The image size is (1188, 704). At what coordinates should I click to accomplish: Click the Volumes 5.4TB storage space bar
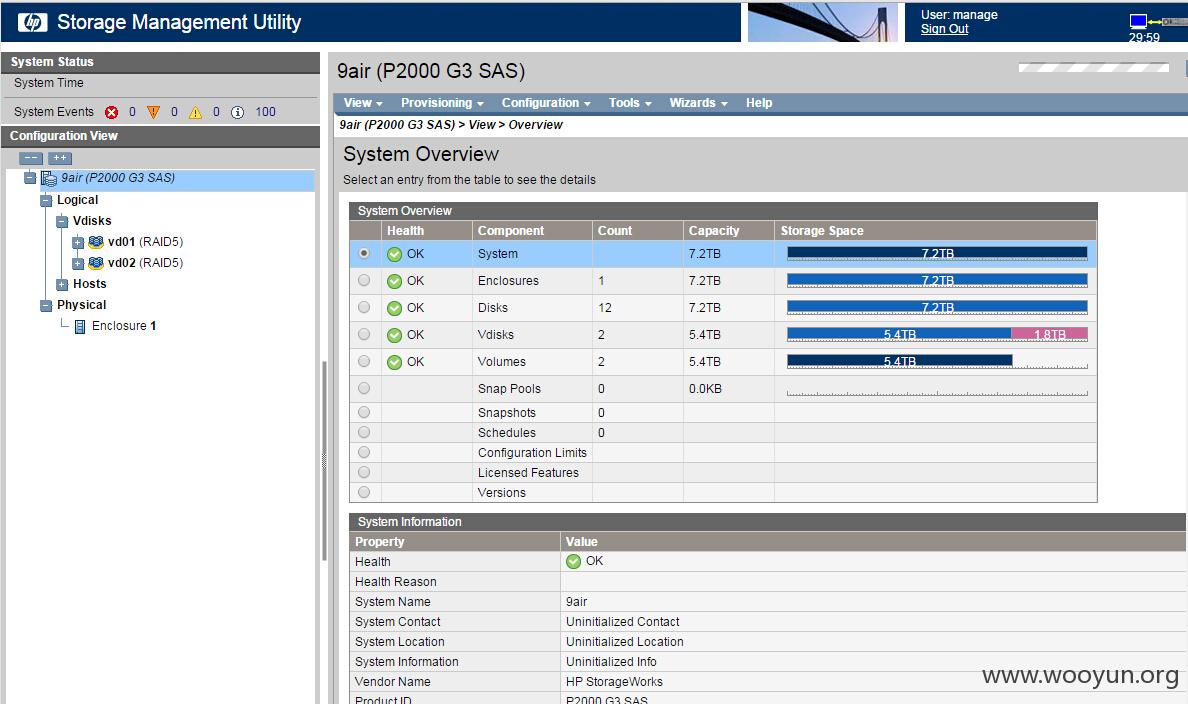[x=899, y=361]
